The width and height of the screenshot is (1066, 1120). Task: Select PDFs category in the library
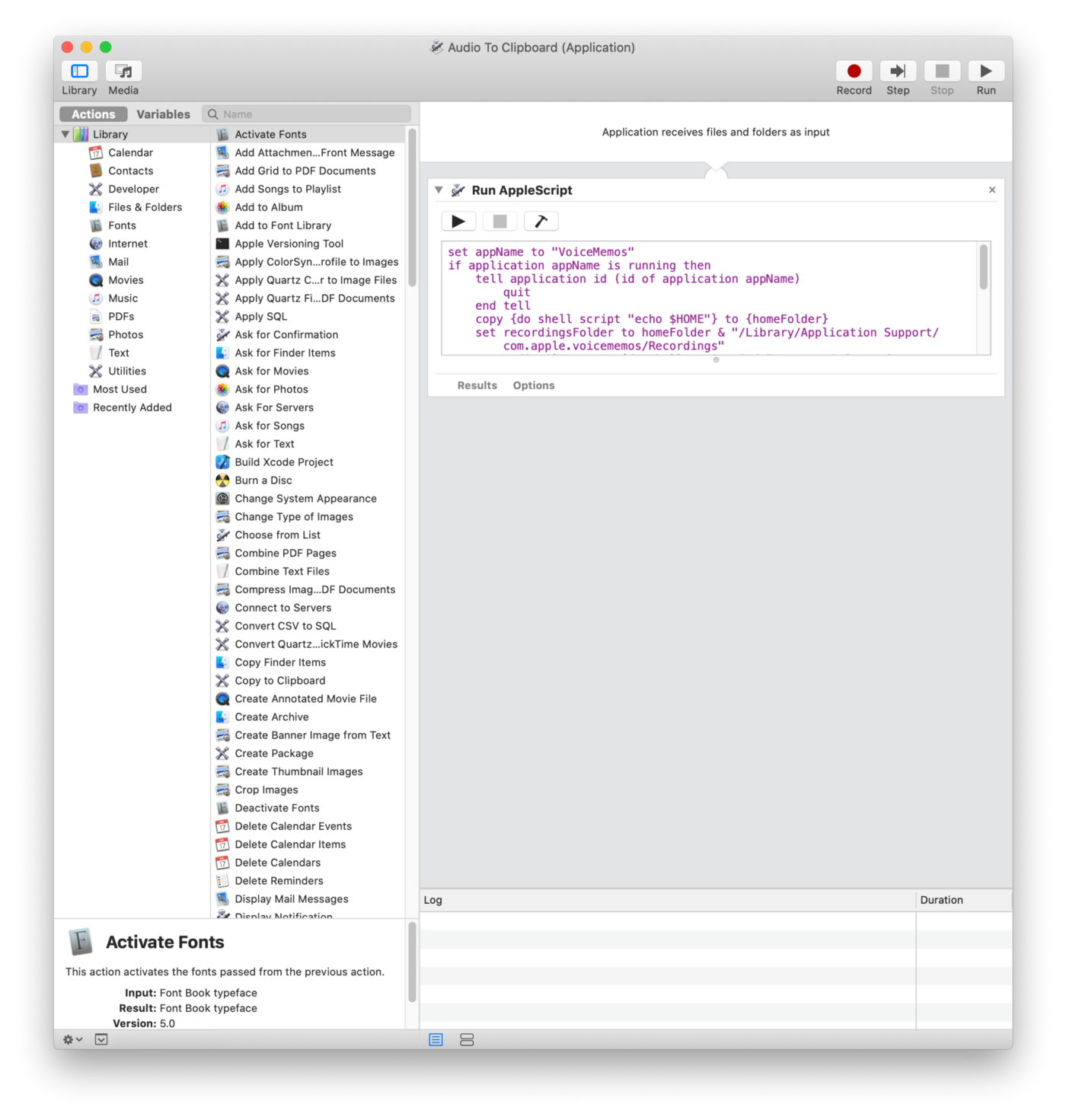click(121, 317)
